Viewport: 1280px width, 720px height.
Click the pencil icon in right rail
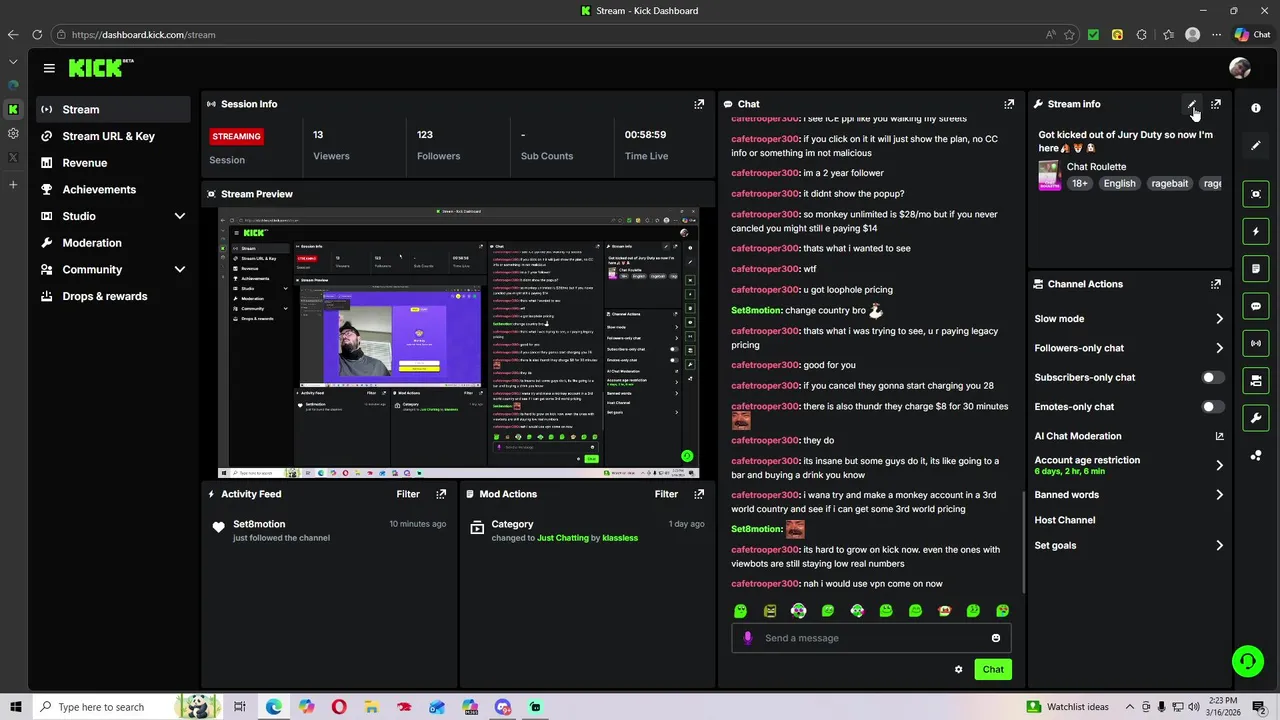tap(1256, 145)
